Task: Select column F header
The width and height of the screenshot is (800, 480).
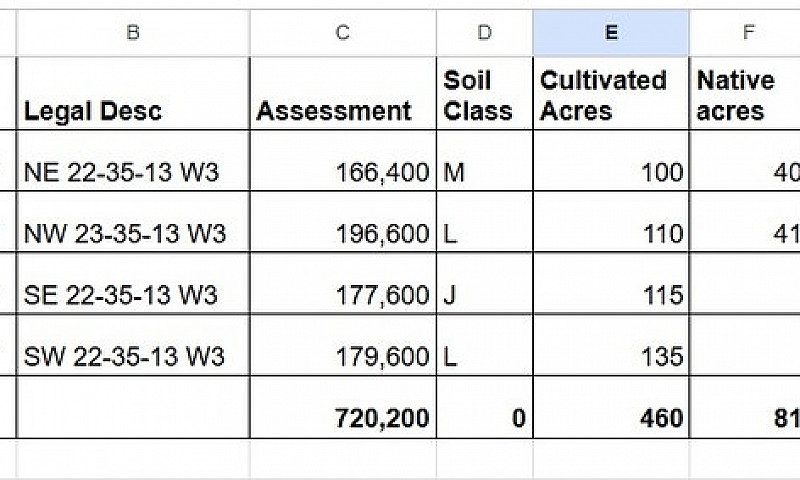Action: (x=745, y=33)
